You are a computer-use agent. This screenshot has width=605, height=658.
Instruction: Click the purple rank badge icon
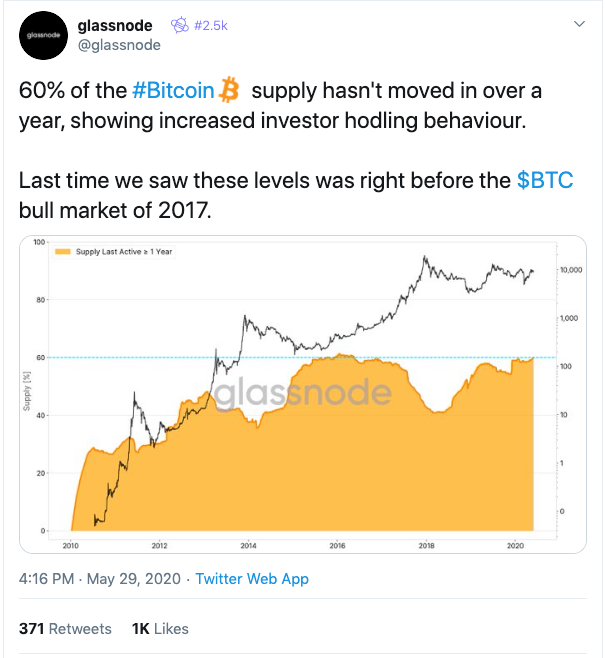(180, 25)
